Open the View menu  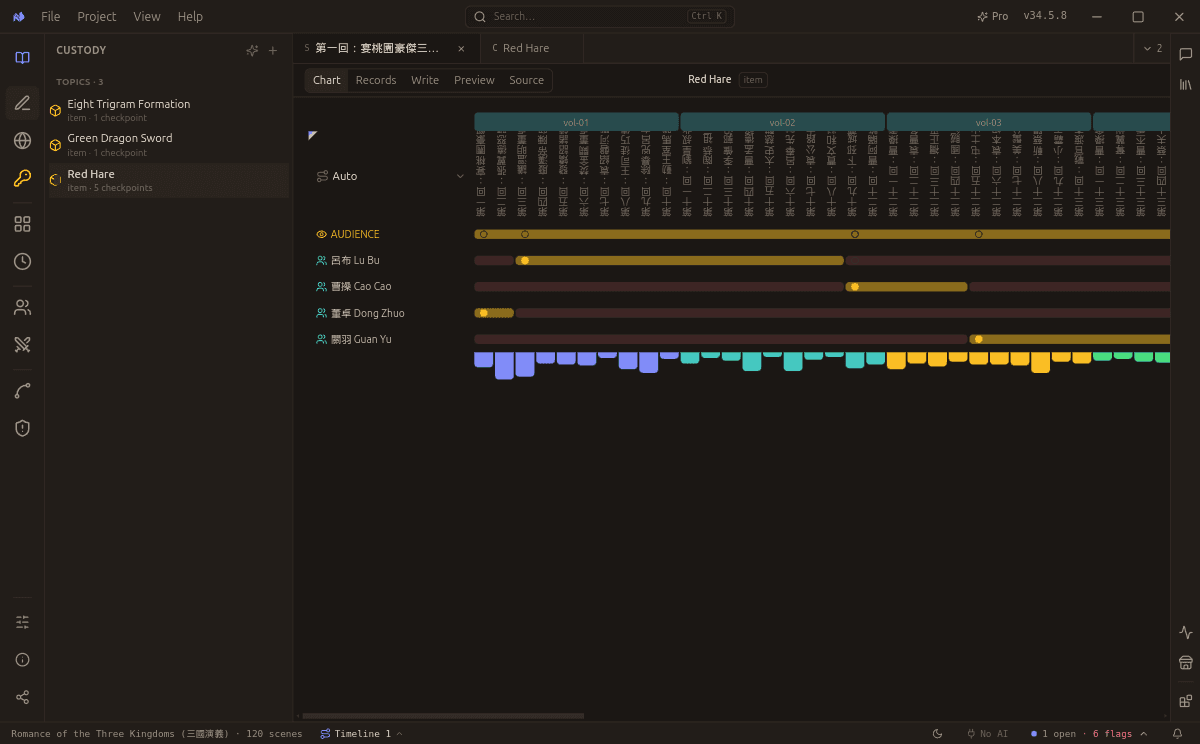pyautogui.click(x=147, y=16)
